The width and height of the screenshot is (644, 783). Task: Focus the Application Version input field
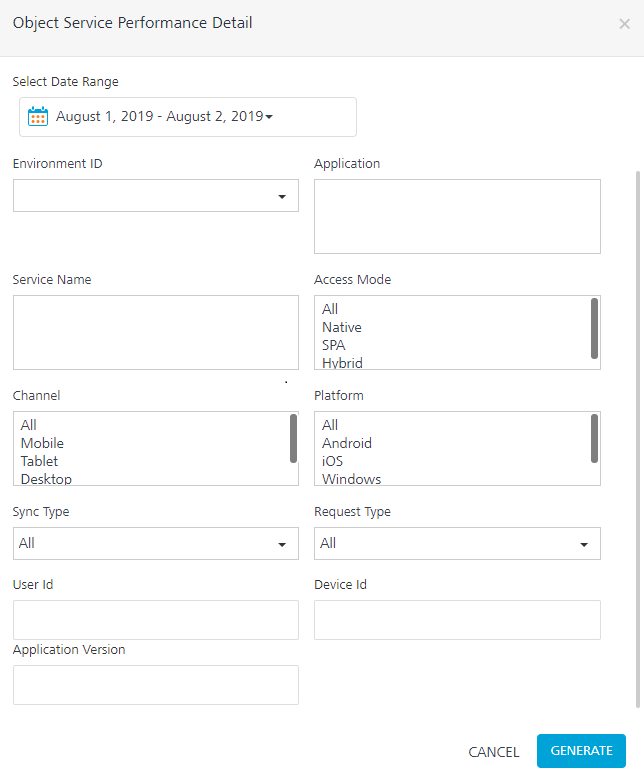(156, 685)
